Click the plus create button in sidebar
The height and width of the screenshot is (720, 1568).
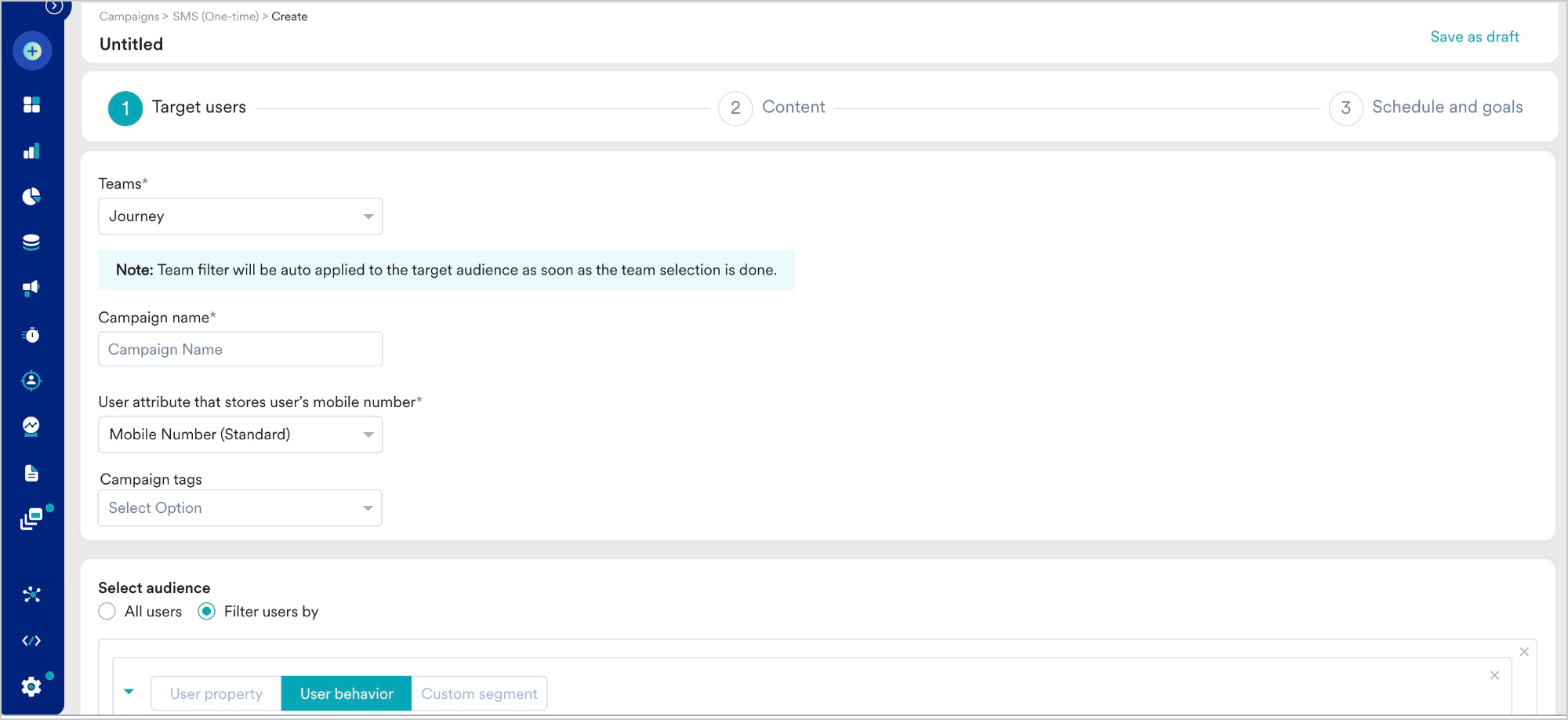pos(32,52)
